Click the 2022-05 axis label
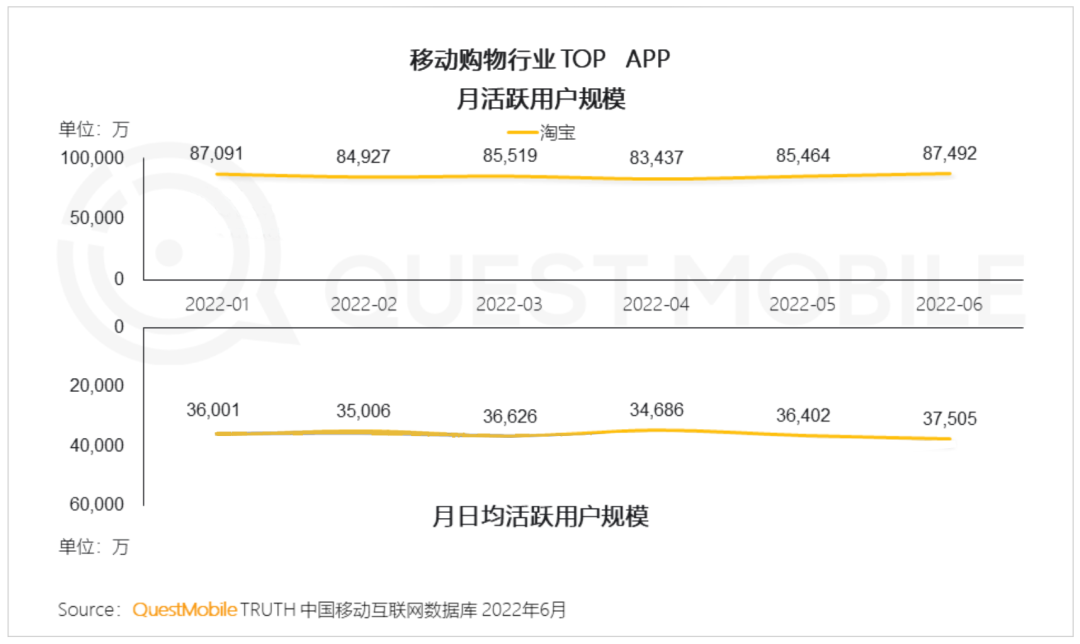The image size is (1080, 644). 802,304
